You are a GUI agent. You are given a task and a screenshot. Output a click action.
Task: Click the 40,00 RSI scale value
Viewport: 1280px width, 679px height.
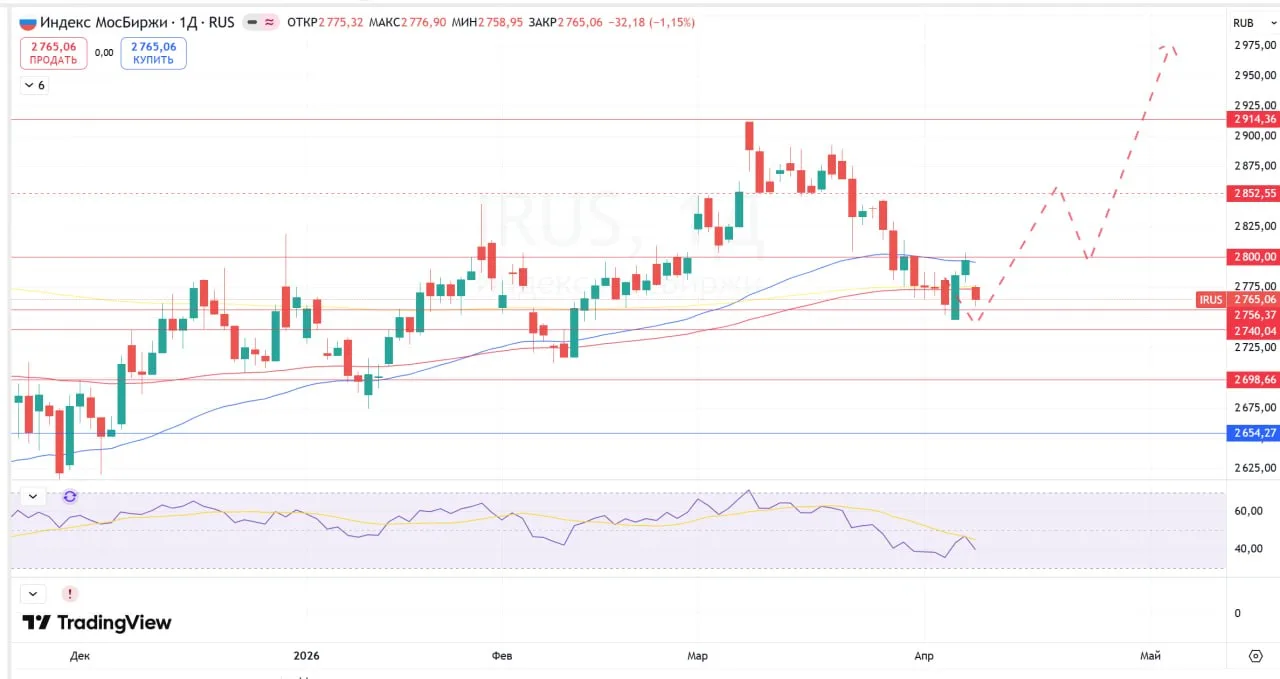(x=1248, y=549)
